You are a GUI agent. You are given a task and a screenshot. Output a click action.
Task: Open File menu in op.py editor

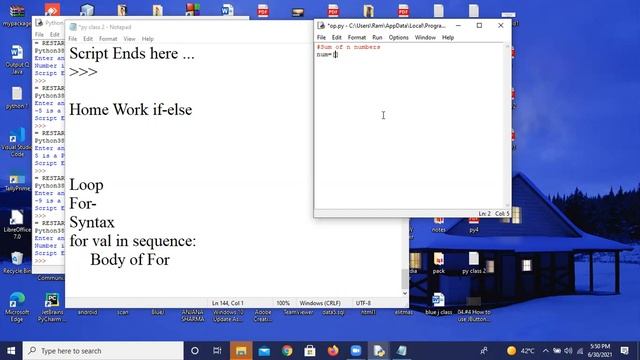(321, 38)
